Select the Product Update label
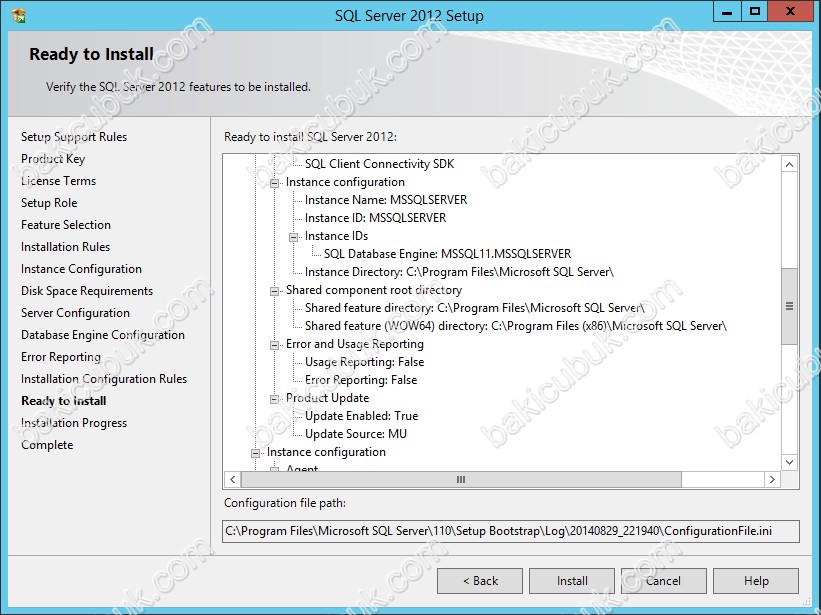 pyautogui.click(x=327, y=398)
